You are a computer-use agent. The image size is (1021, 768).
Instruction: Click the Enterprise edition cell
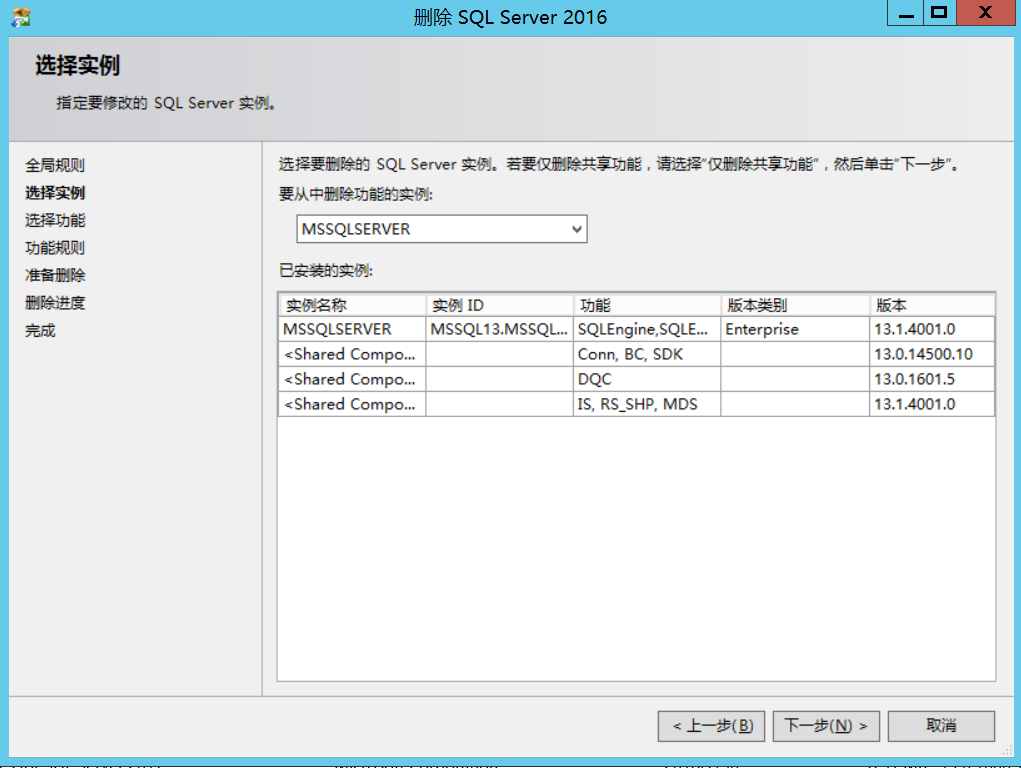(795, 329)
